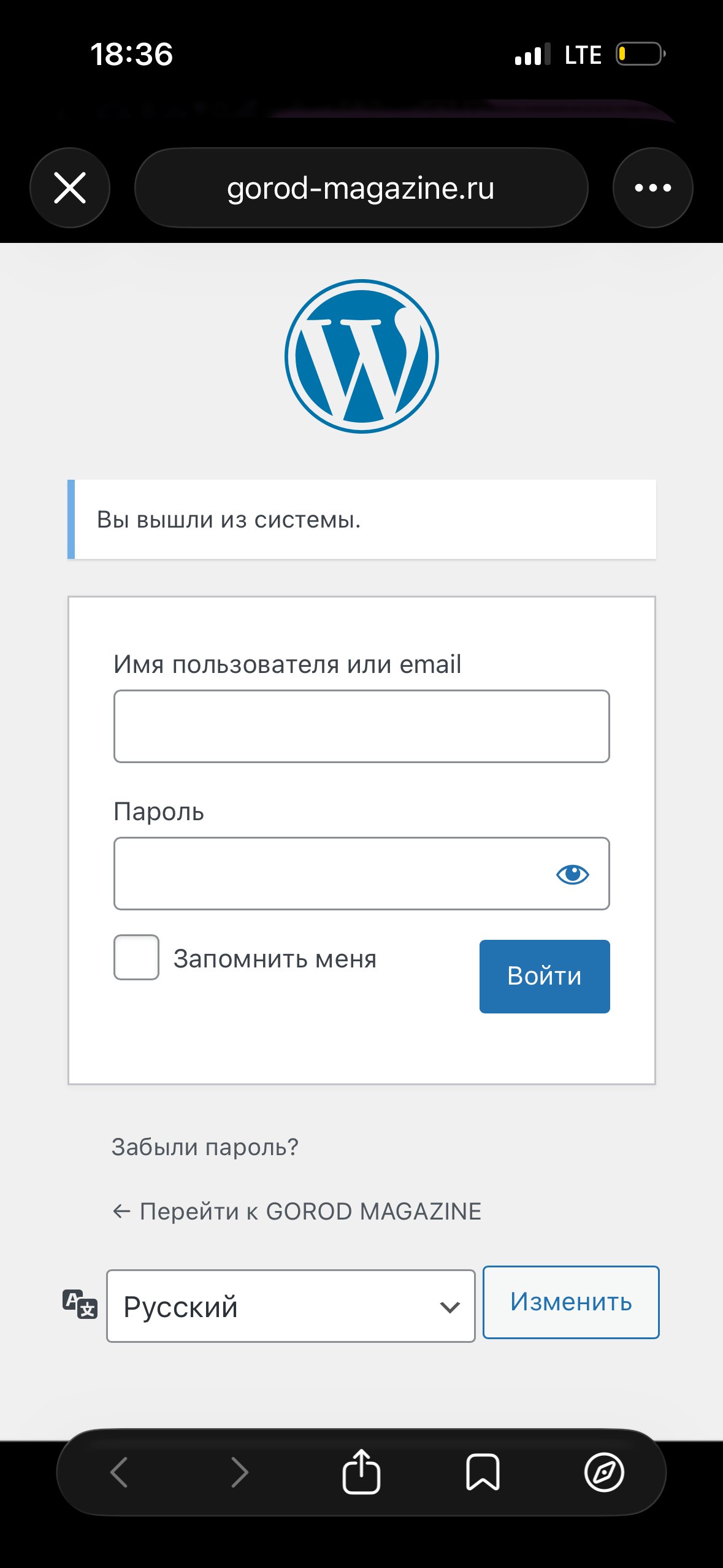The width and height of the screenshot is (723, 1568).
Task: Open in Safari via compass icon
Action: click(x=604, y=1472)
